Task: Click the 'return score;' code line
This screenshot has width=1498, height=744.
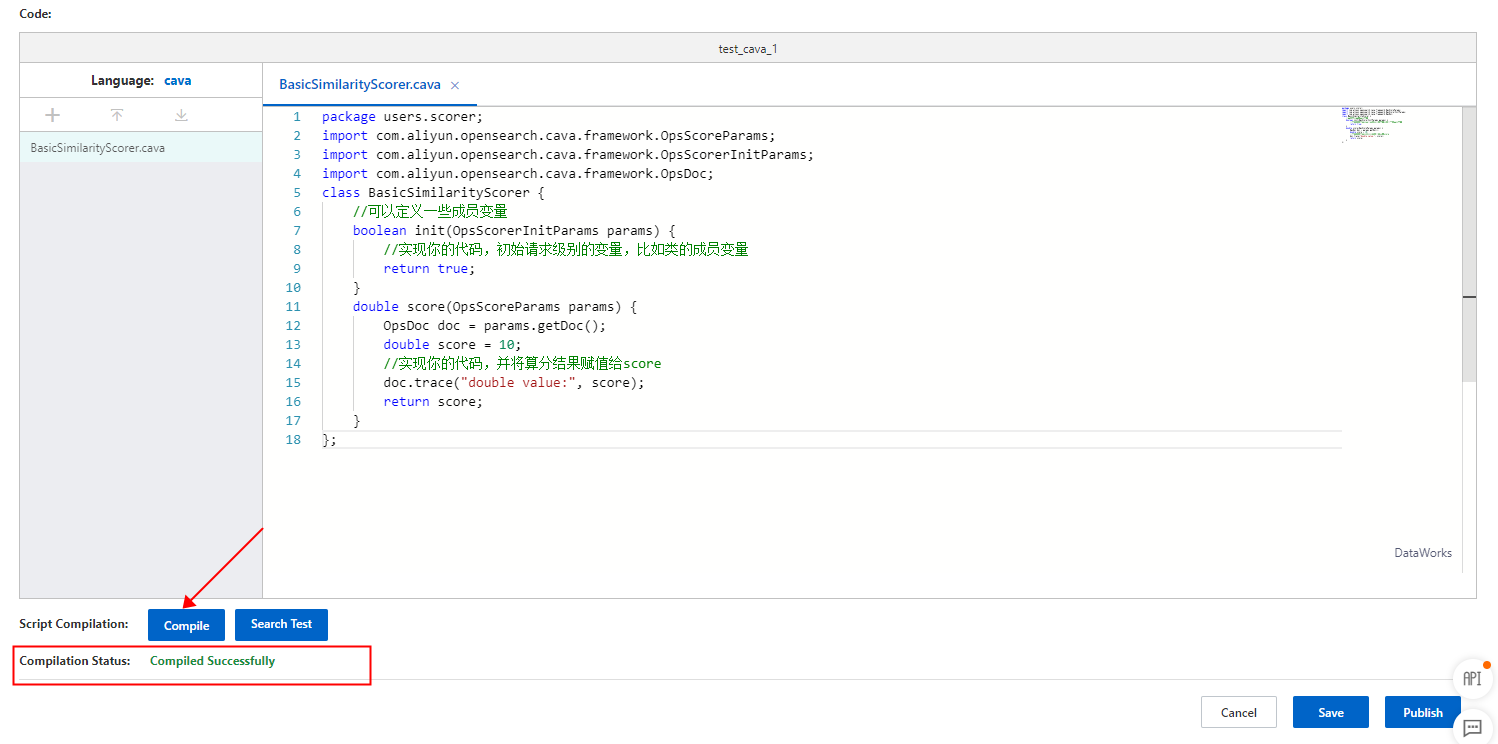Action: point(433,402)
